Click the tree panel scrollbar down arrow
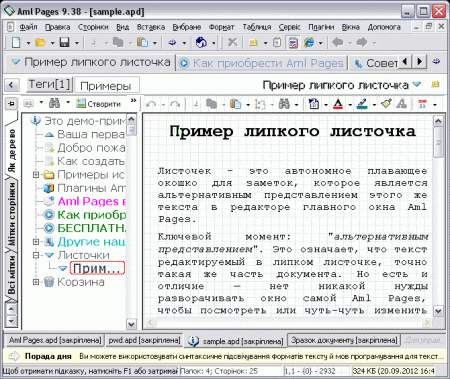The width and height of the screenshot is (450, 379). (131, 324)
